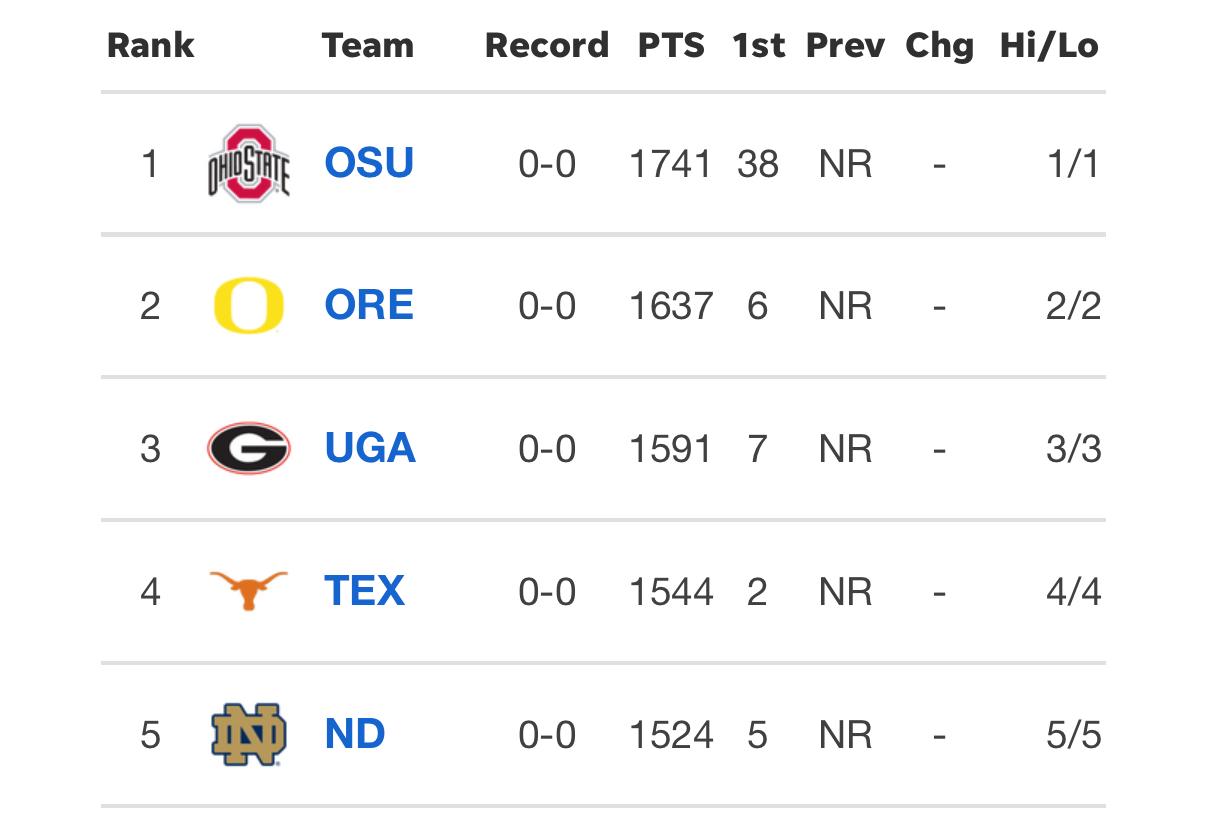Click the Ohio State team logo

249,164
